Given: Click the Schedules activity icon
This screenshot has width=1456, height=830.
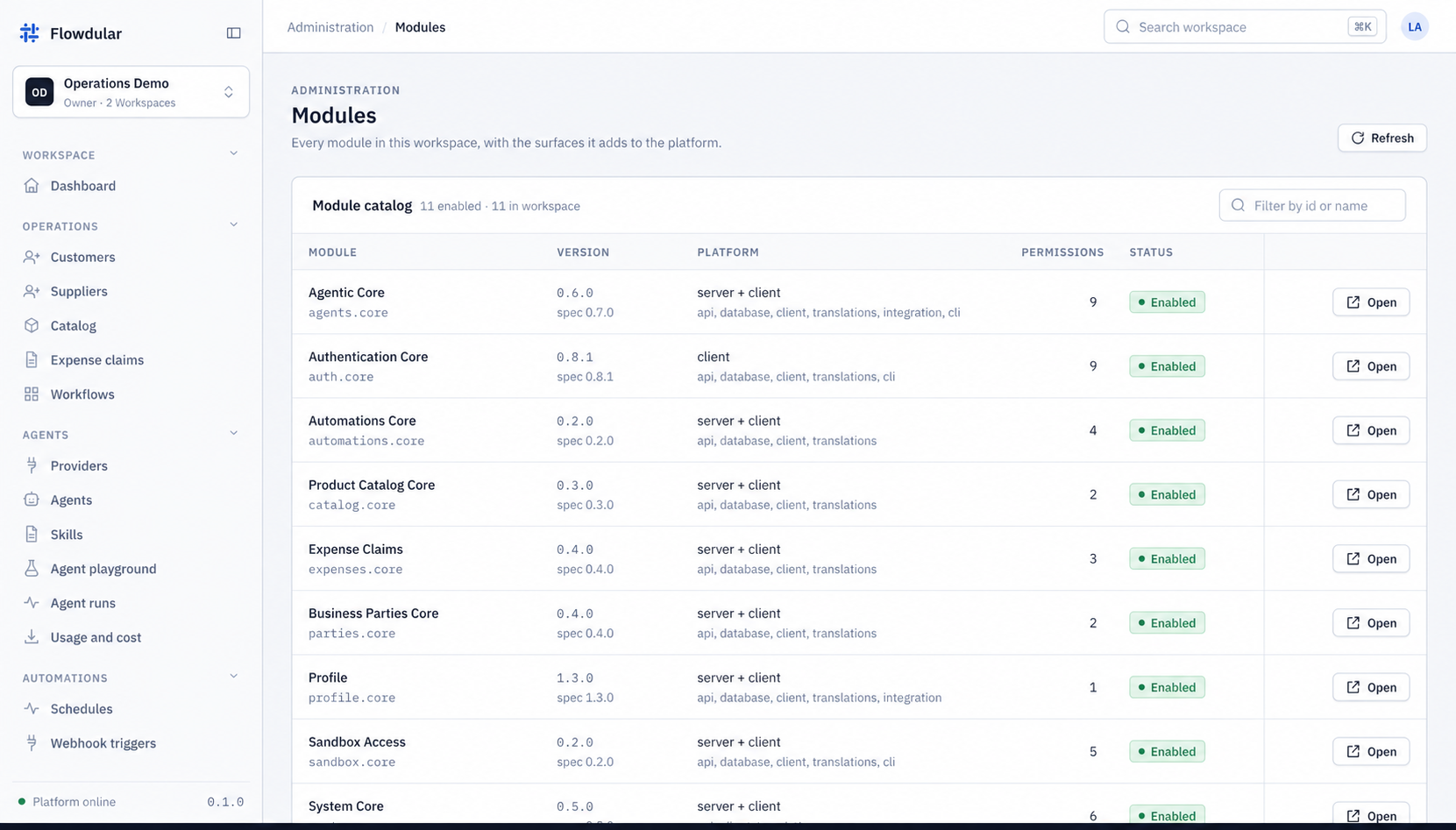Looking at the screenshot, I should (x=32, y=709).
